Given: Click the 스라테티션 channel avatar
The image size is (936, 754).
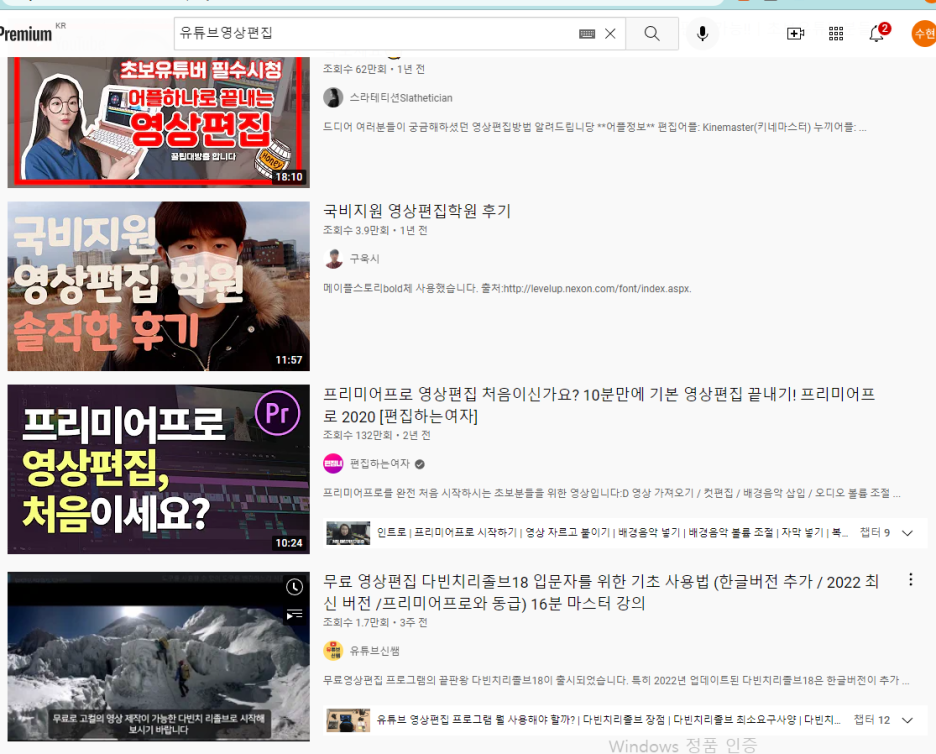Looking at the screenshot, I should [x=333, y=97].
